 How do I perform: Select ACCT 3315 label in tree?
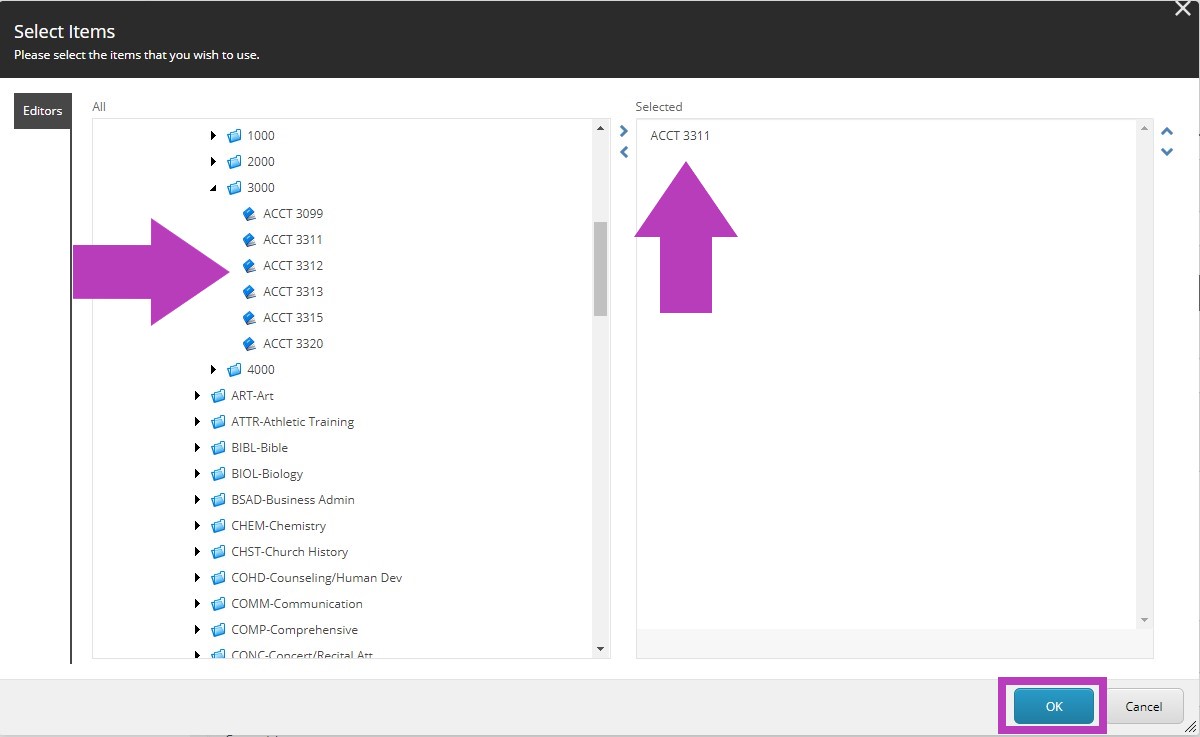[x=293, y=317]
